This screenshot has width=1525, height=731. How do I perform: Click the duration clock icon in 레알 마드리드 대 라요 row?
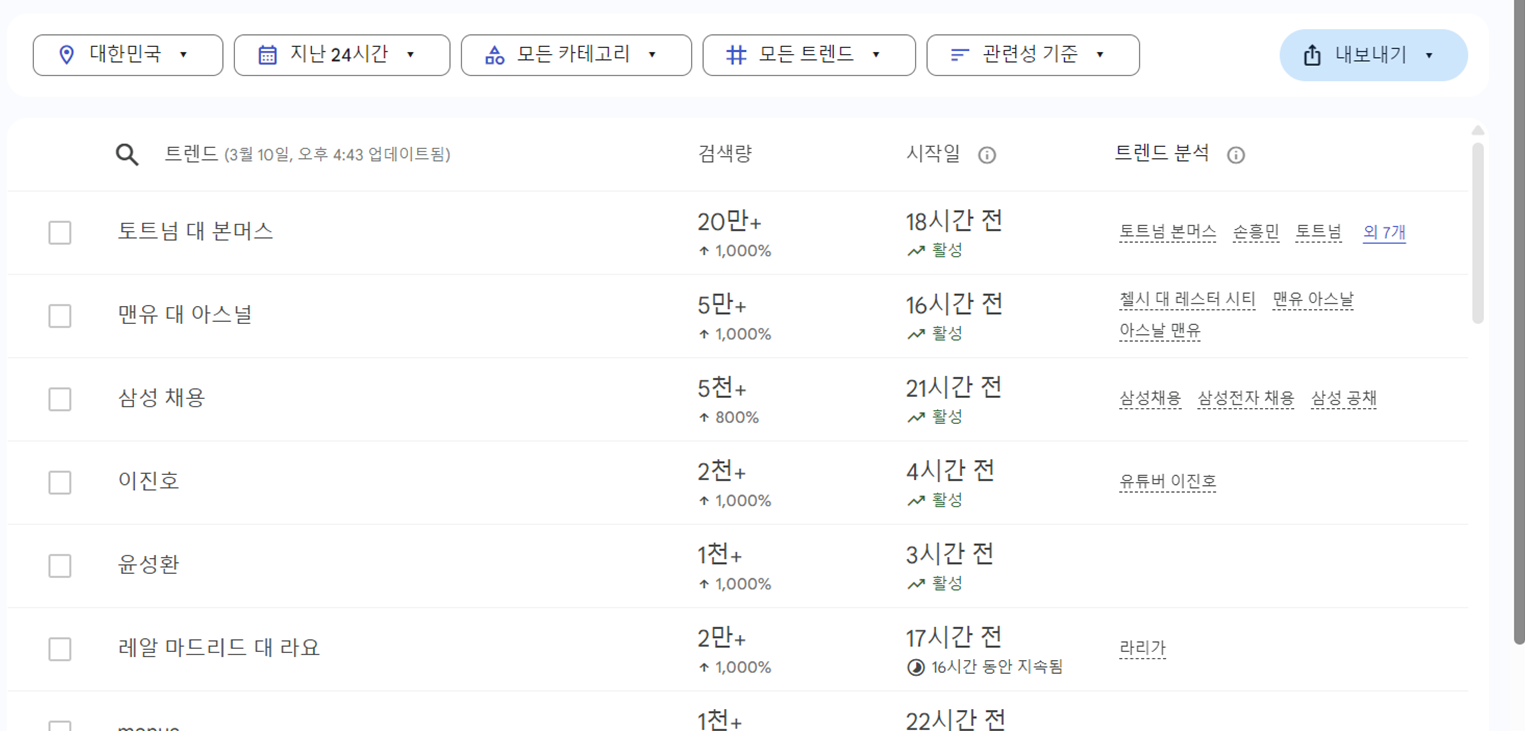coord(915,667)
